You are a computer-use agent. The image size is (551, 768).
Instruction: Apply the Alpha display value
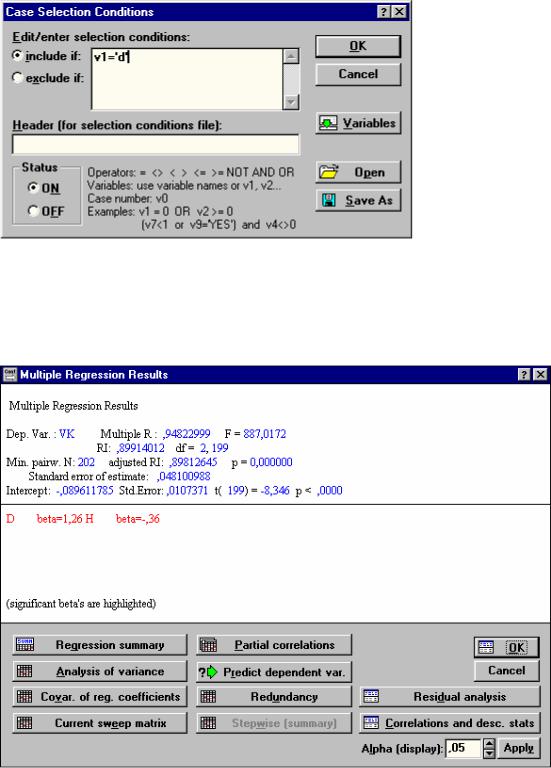pyautogui.click(x=519, y=748)
